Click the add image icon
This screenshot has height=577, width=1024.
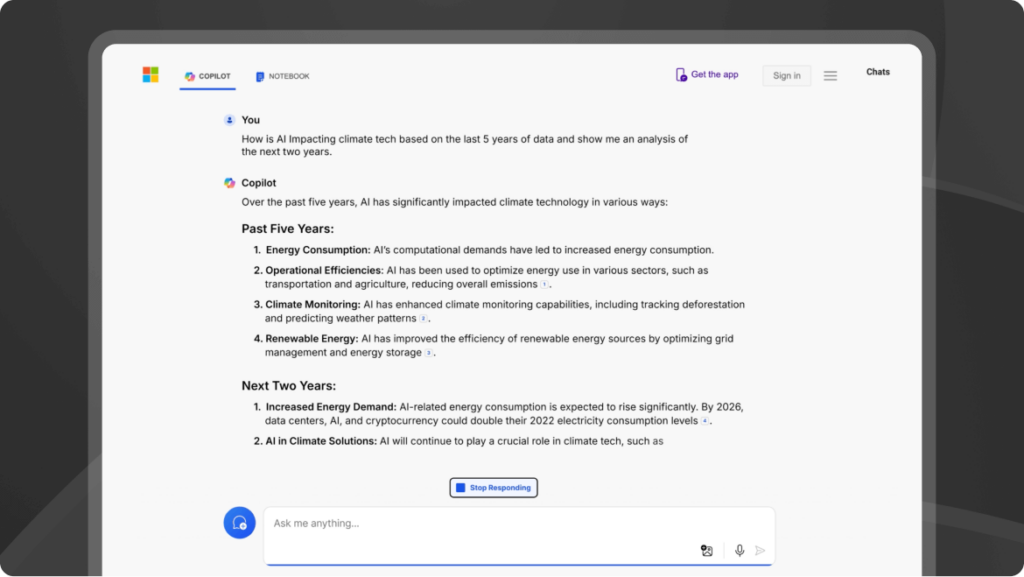click(707, 550)
